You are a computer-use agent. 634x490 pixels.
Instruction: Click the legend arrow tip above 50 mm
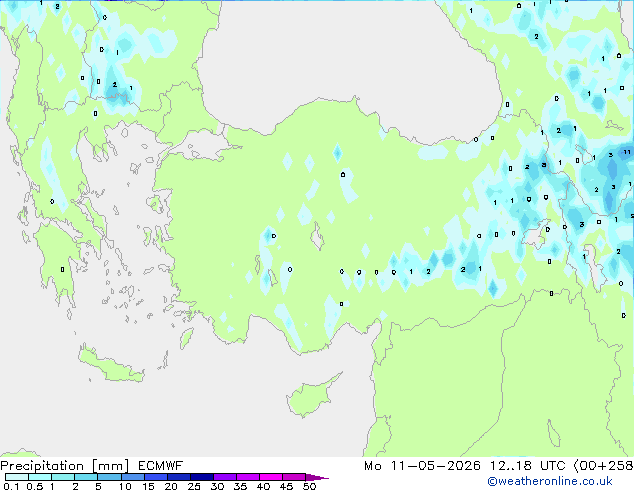(317, 477)
